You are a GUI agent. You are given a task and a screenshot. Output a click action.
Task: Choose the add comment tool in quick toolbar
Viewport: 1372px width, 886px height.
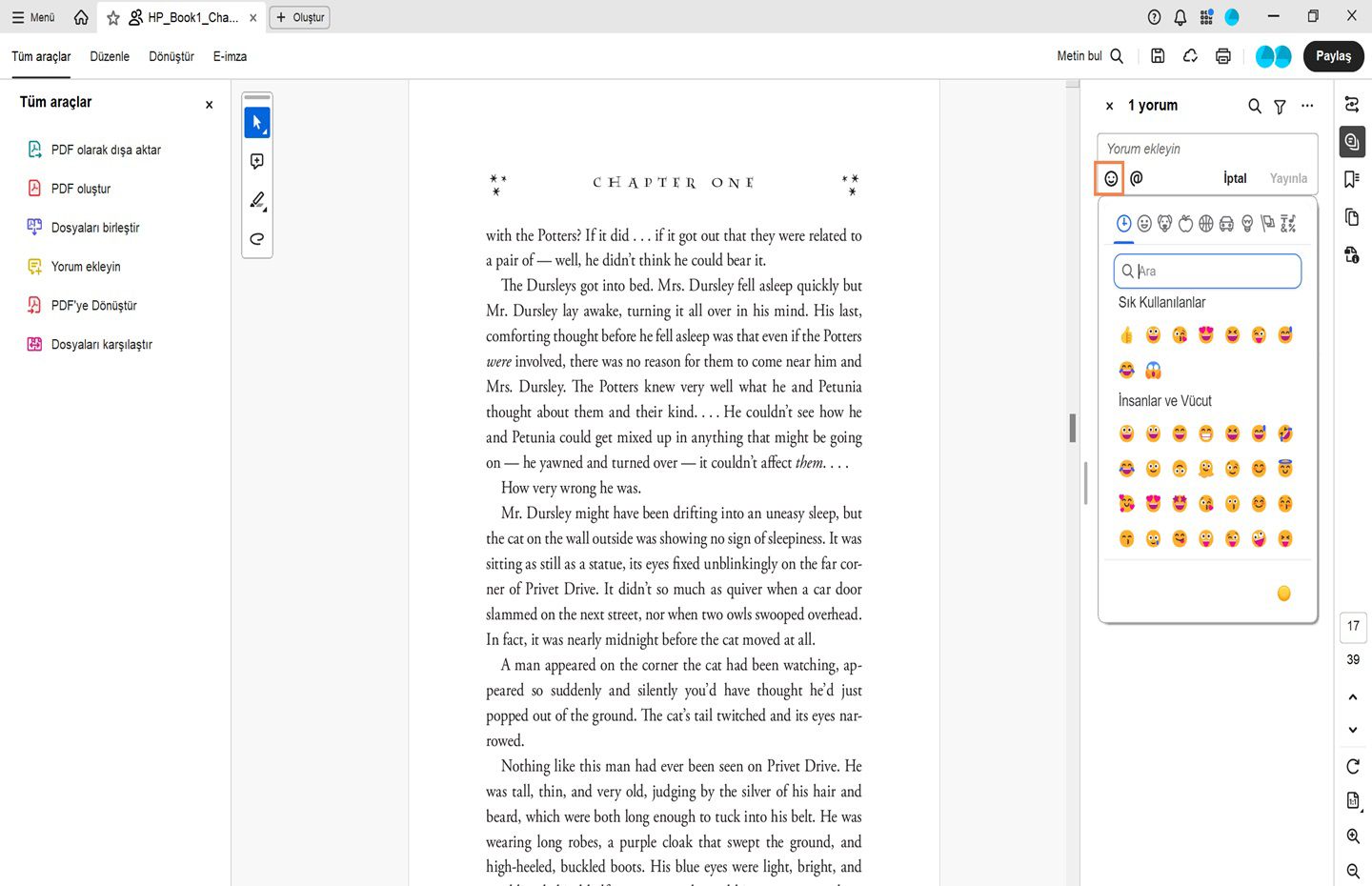257,162
